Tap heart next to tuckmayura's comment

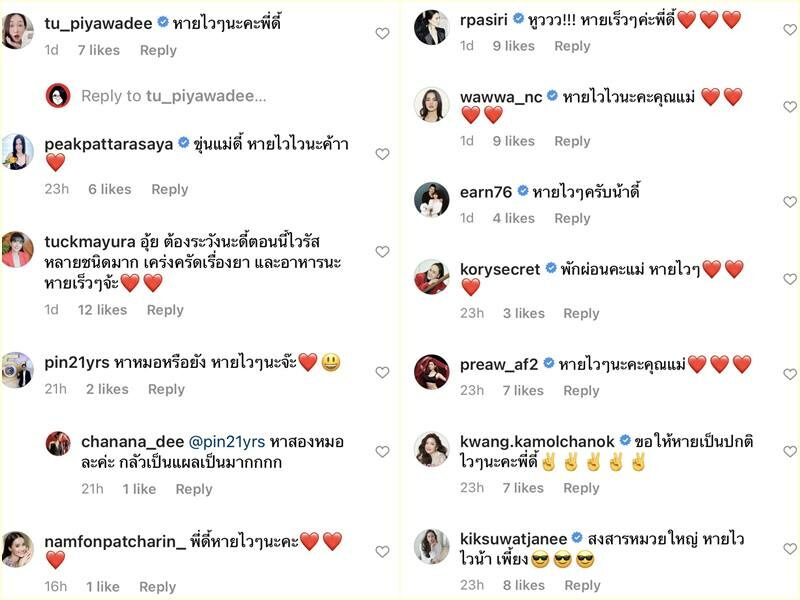pos(382,252)
